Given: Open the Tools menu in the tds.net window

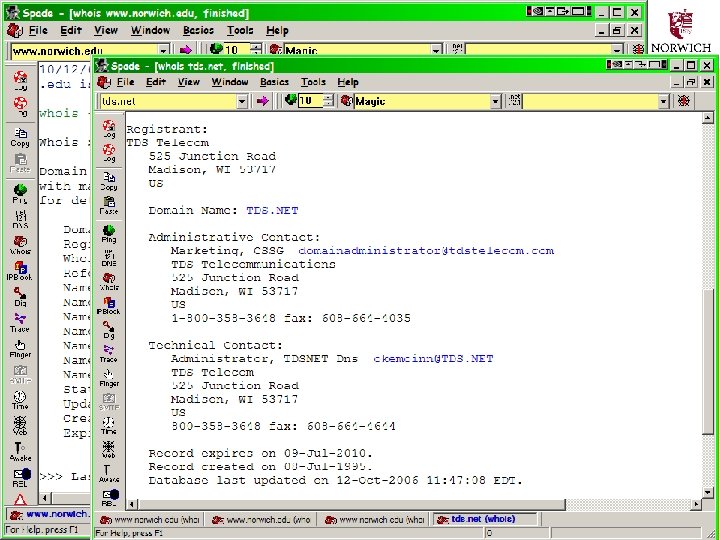Looking at the screenshot, I should pos(313,82).
